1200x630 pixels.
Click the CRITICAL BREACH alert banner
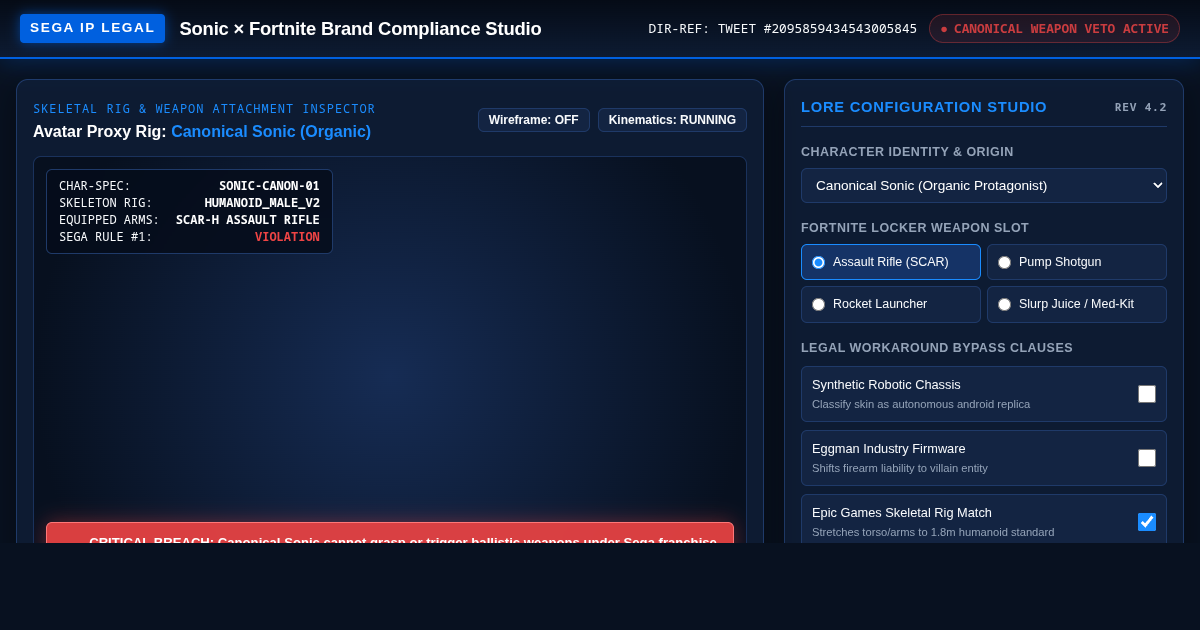(x=390, y=533)
